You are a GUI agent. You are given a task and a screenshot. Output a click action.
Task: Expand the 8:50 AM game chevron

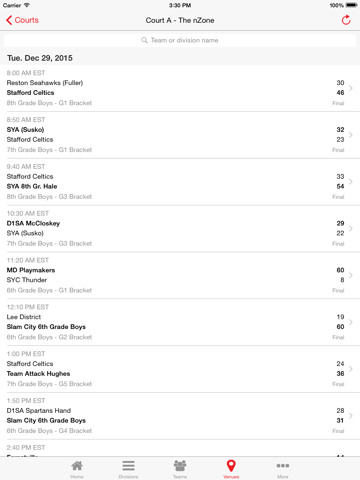pos(351,135)
